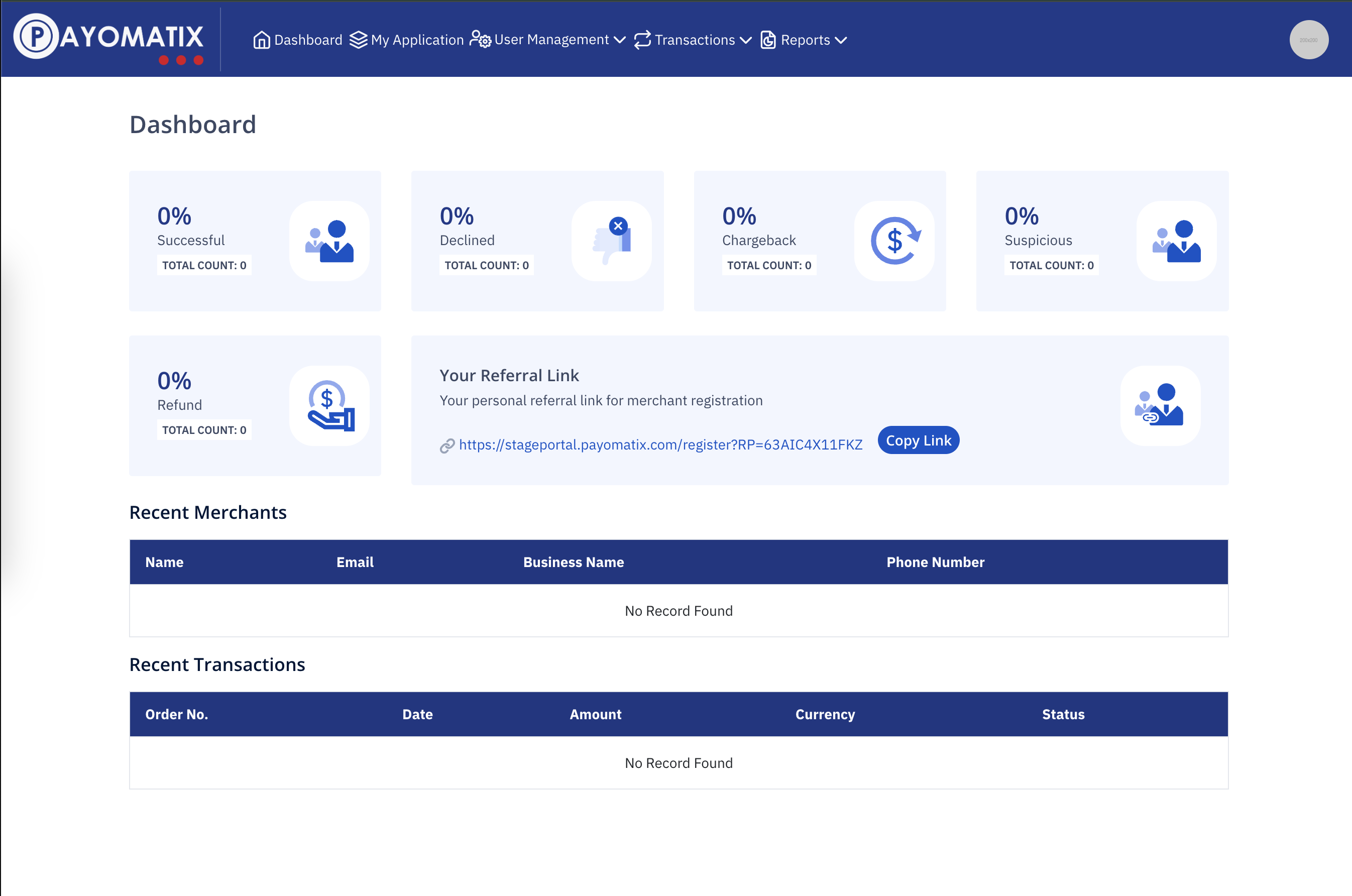Click the Status column header
This screenshot has width=1352, height=896.
[x=1063, y=714]
